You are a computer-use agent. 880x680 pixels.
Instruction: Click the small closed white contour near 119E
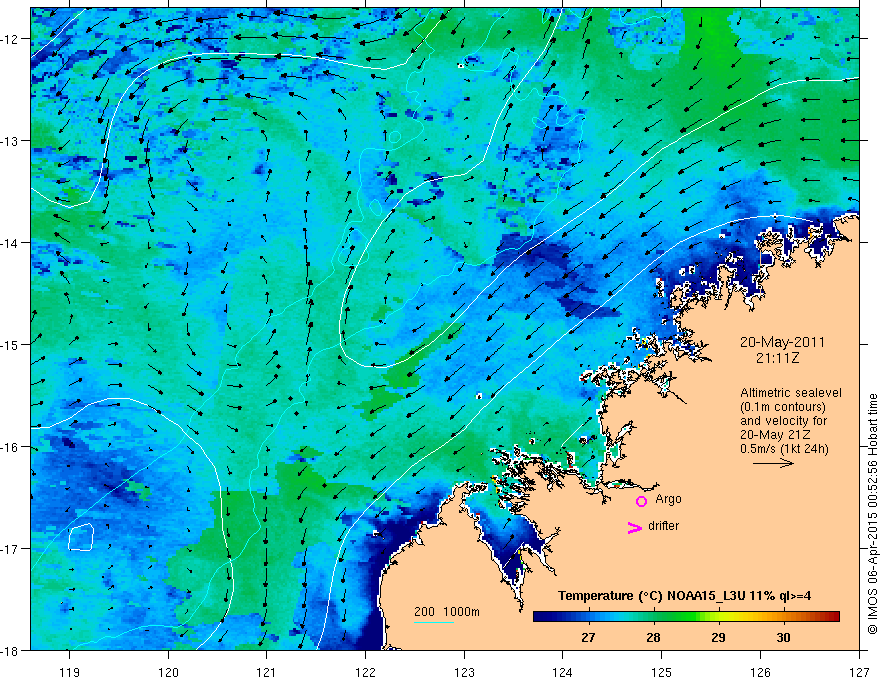coord(81,537)
